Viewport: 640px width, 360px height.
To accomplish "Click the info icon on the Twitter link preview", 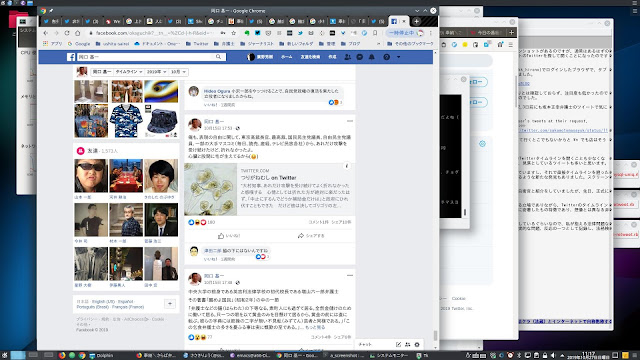I will click(347, 166).
